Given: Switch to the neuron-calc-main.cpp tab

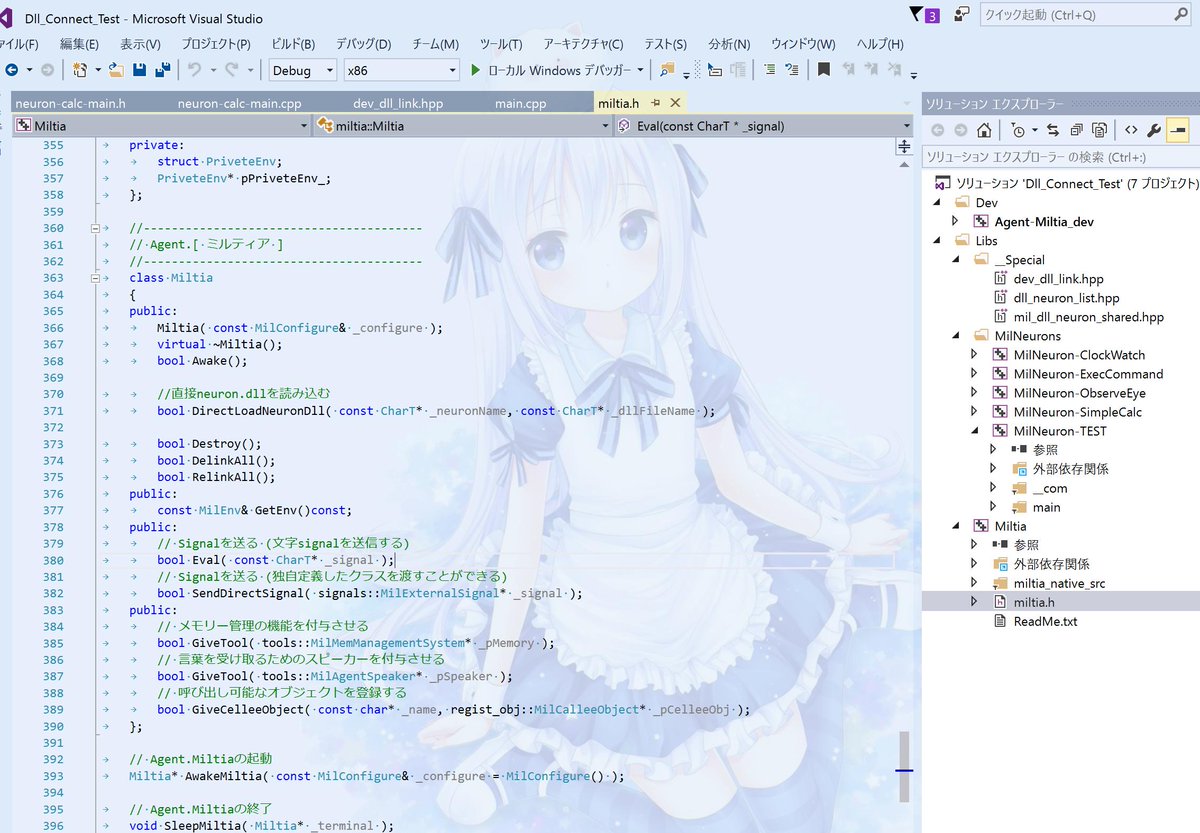Looking at the screenshot, I should coord(240,103).
